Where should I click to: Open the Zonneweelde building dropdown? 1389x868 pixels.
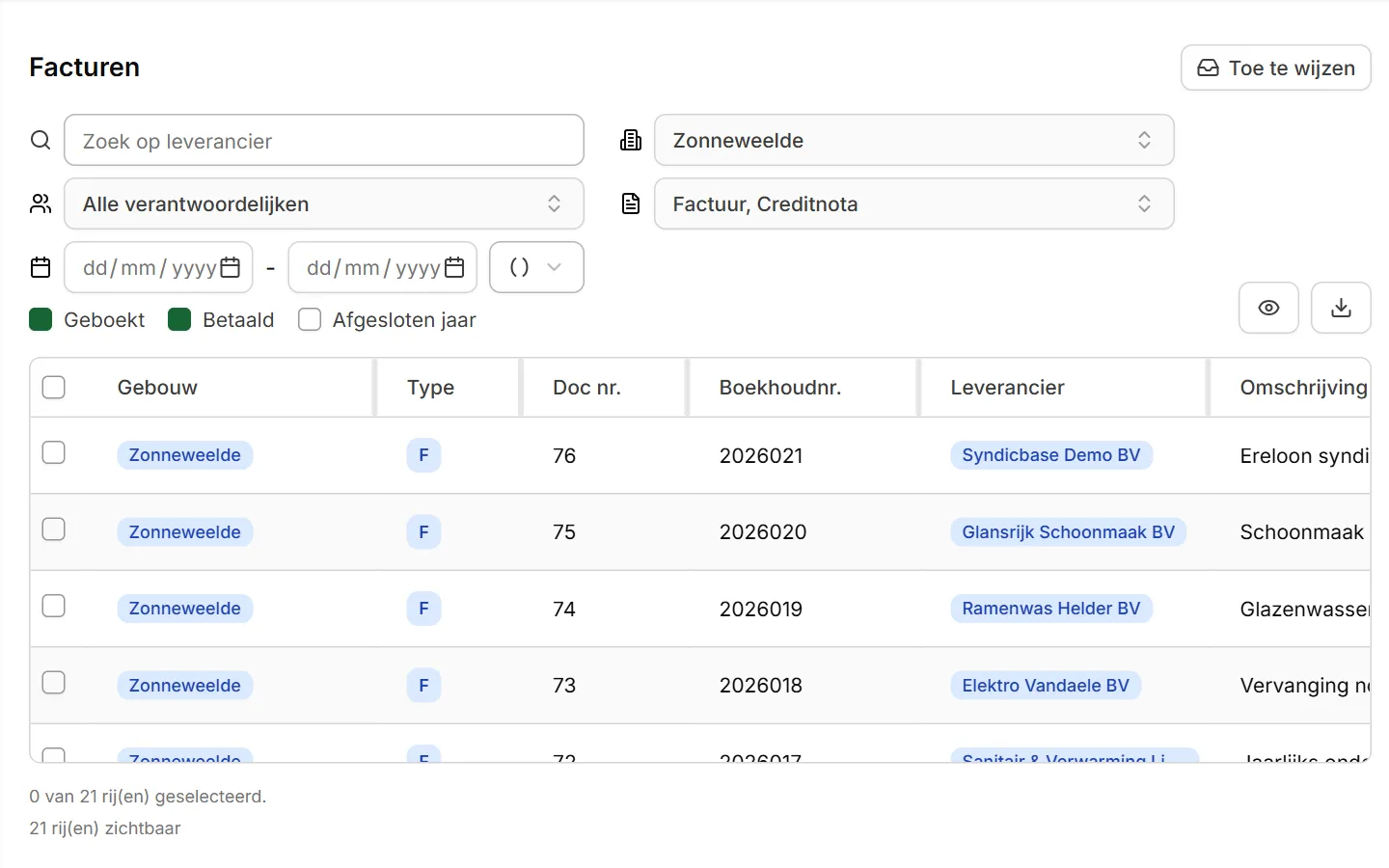coord(913,141)
